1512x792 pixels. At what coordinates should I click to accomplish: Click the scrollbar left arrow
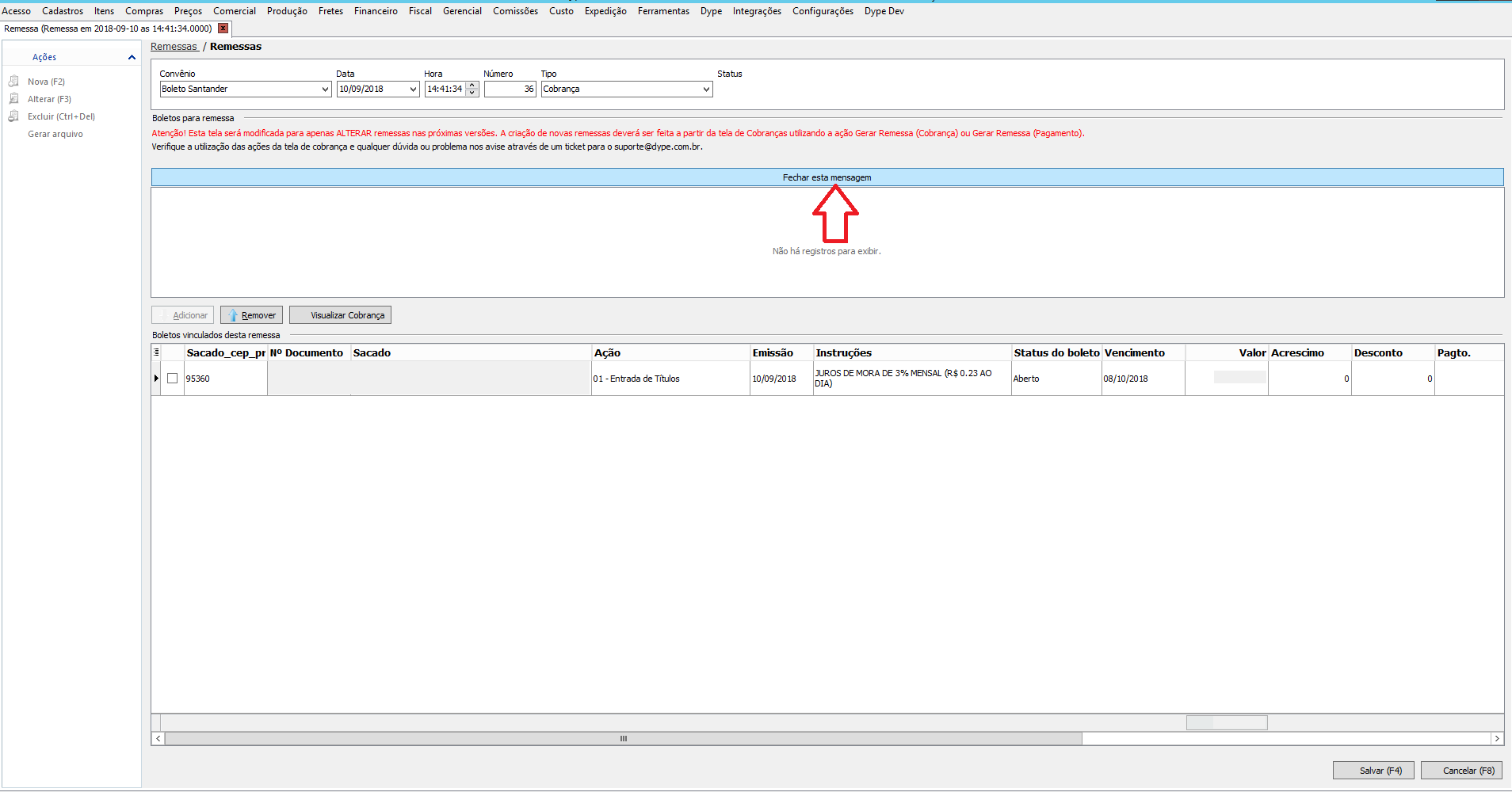pyautogui.click(x=158, y=738)
